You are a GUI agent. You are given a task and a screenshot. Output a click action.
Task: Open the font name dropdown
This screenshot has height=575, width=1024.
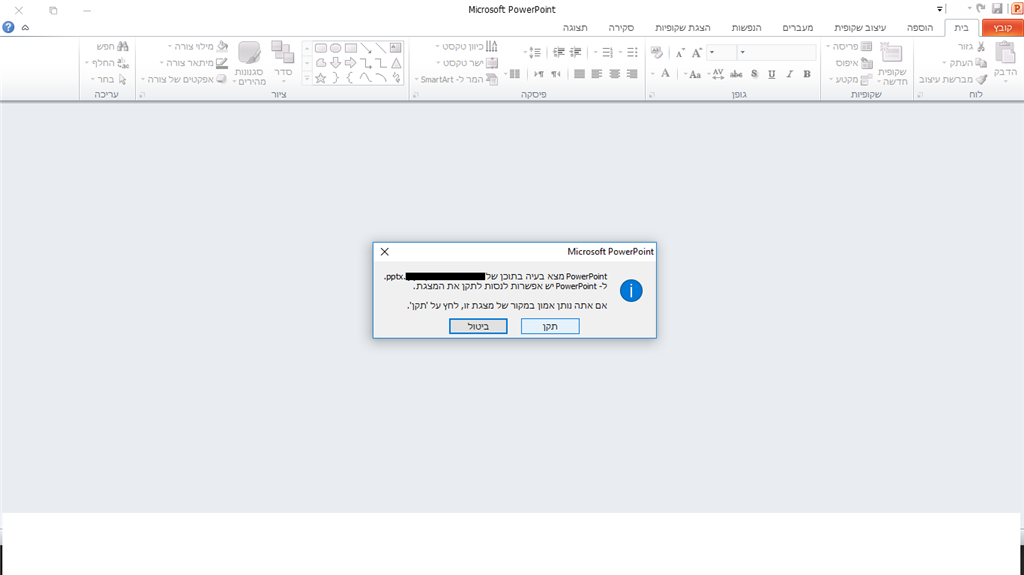[743, 52]
